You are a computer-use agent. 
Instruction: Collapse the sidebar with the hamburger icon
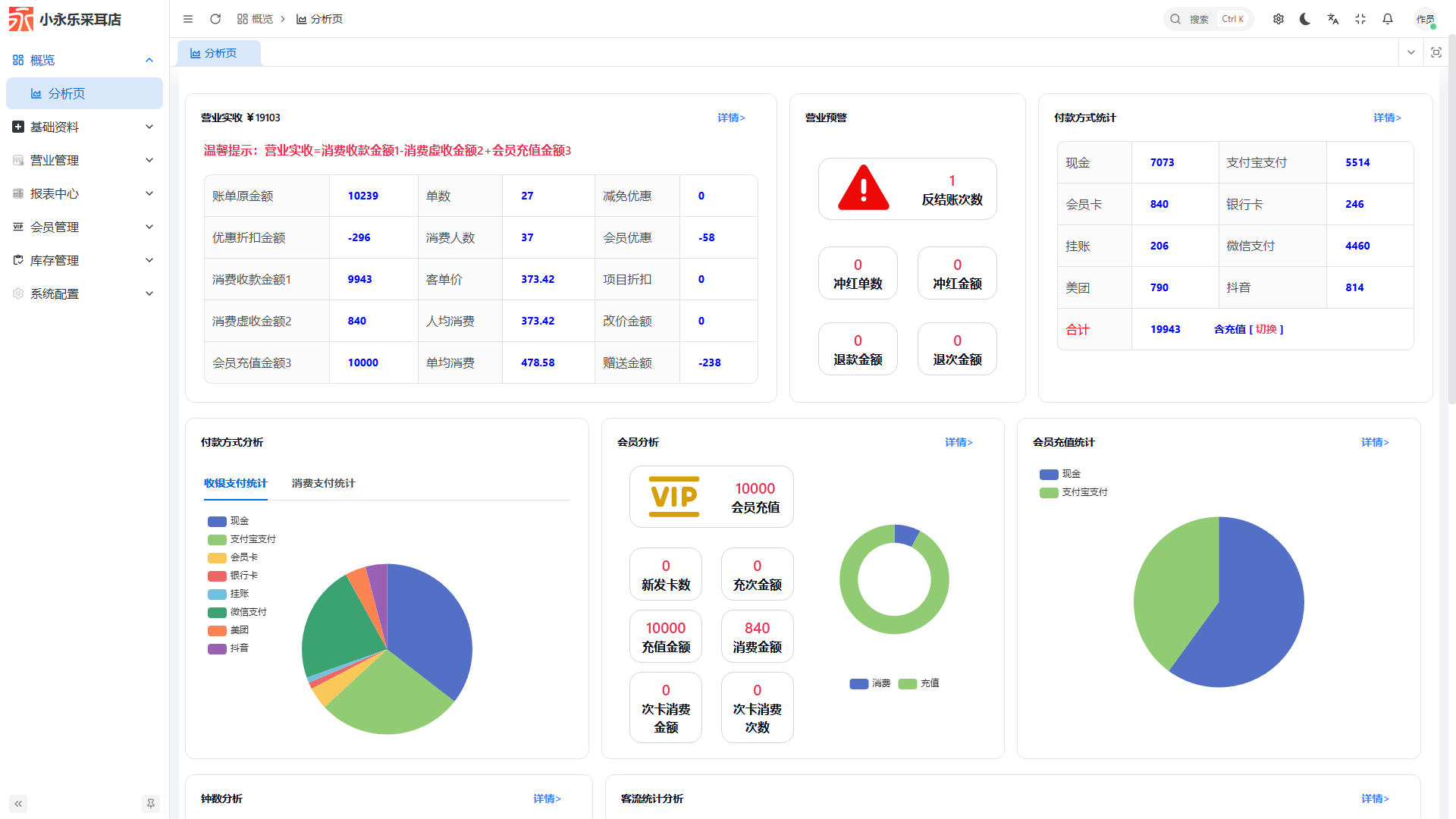coord(187,19)
